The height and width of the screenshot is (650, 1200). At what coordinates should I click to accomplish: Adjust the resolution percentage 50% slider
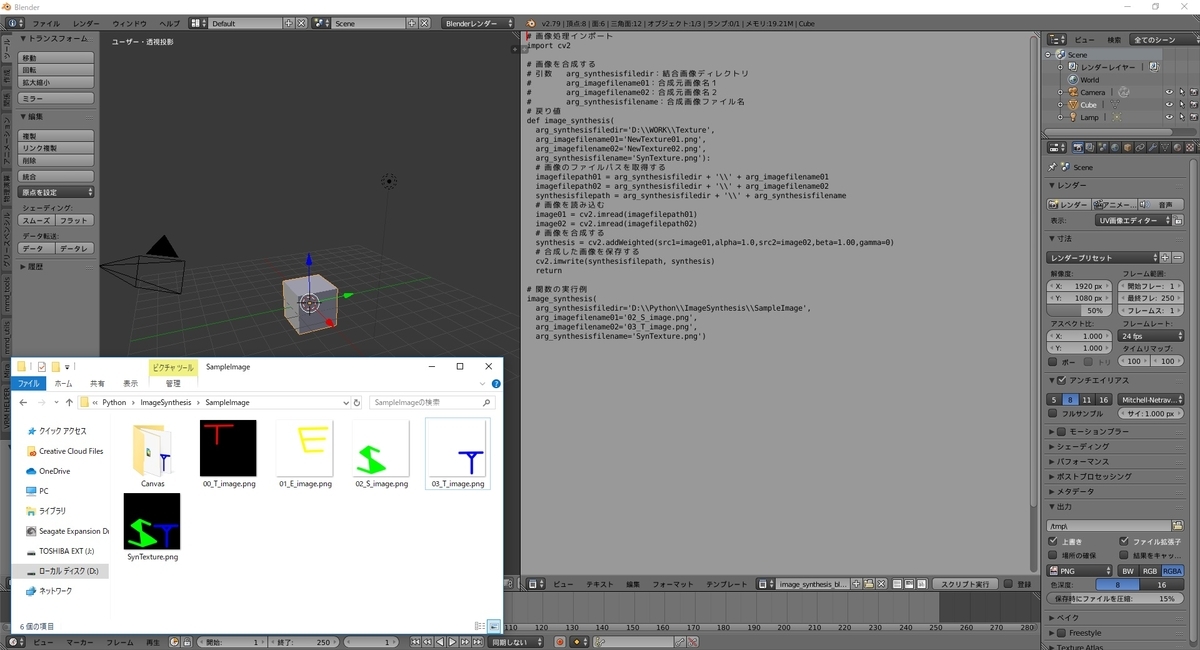click(1078, 311)
